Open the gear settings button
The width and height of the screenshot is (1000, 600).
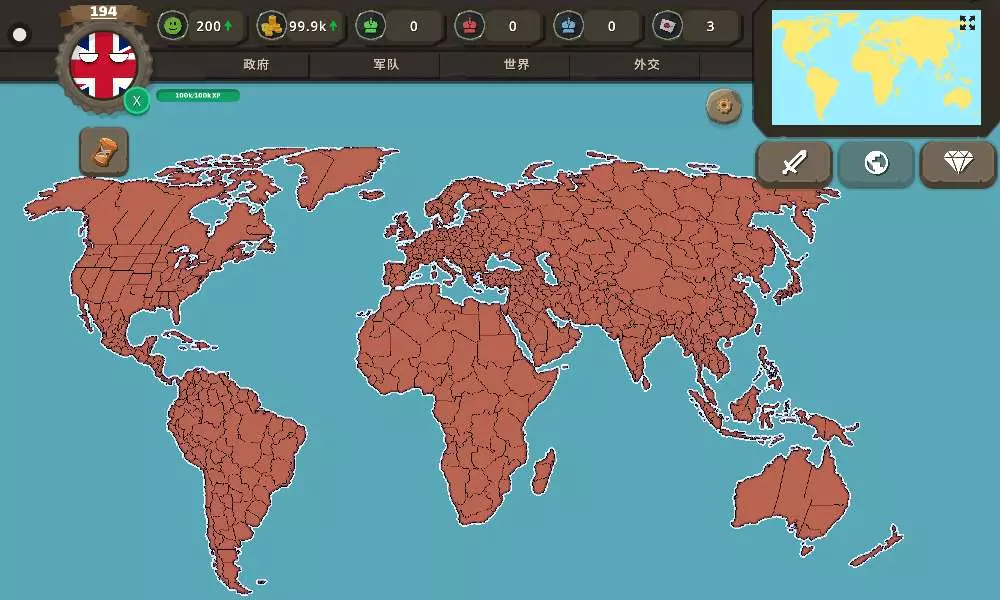point(724,106)
